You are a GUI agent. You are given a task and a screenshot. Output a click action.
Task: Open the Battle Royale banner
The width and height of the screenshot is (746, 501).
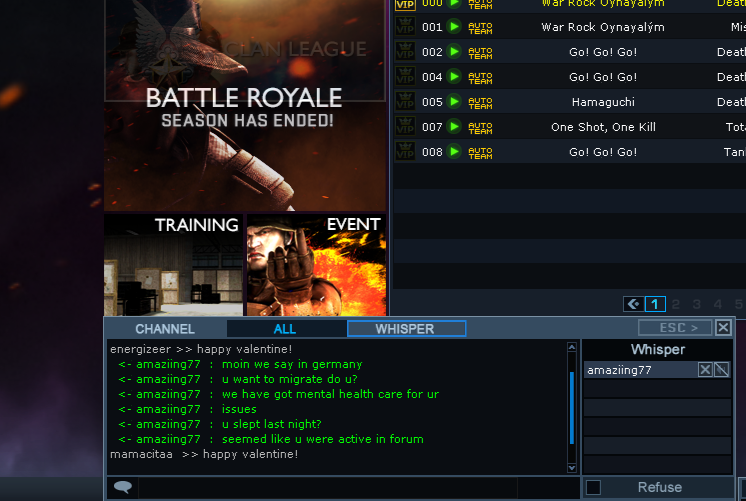pos(245,105)
